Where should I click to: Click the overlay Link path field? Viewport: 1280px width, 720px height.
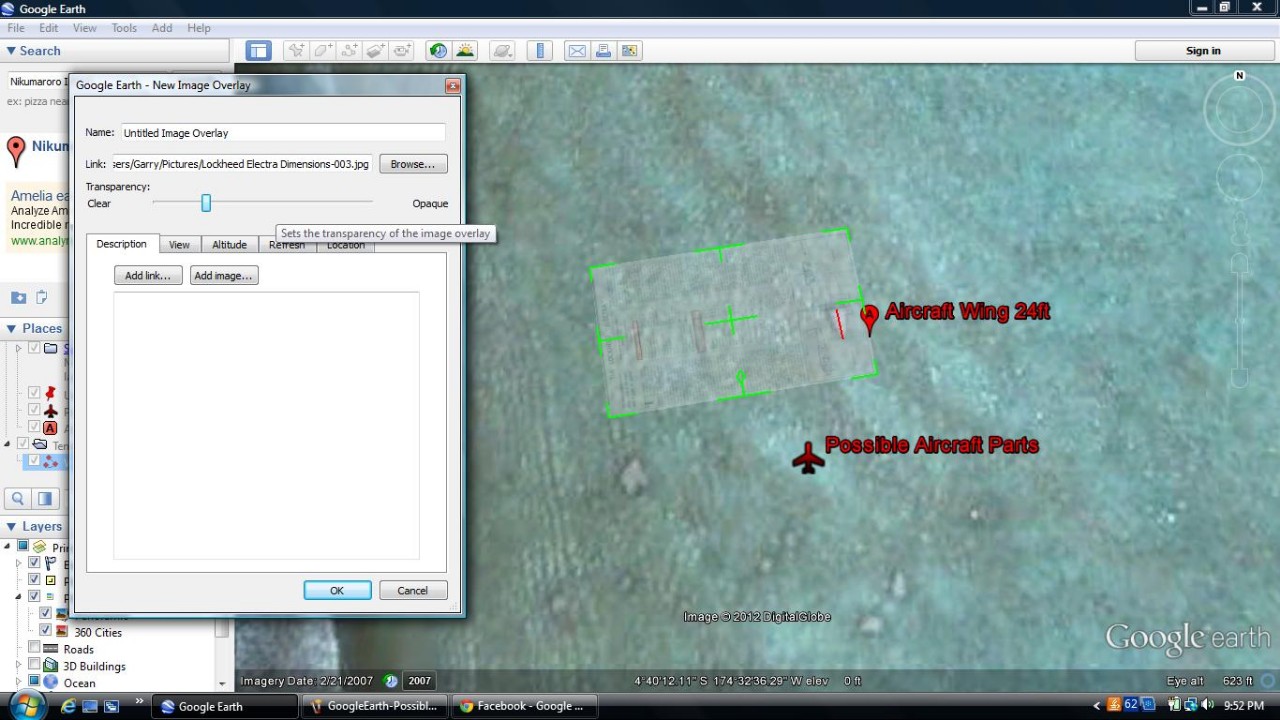242,164
